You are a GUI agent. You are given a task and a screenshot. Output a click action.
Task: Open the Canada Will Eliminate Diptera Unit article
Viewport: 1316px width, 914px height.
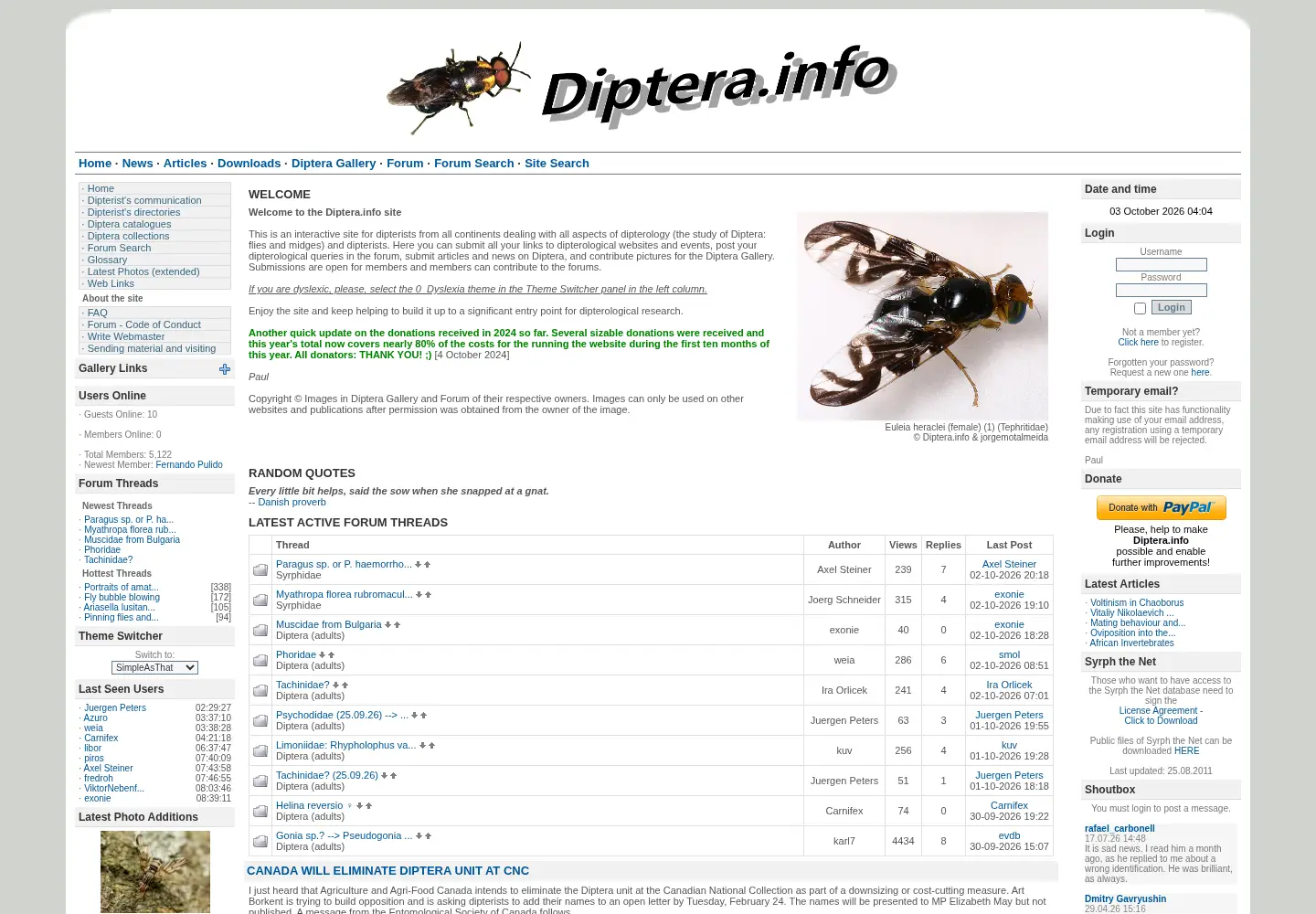[x=387, y=871]
